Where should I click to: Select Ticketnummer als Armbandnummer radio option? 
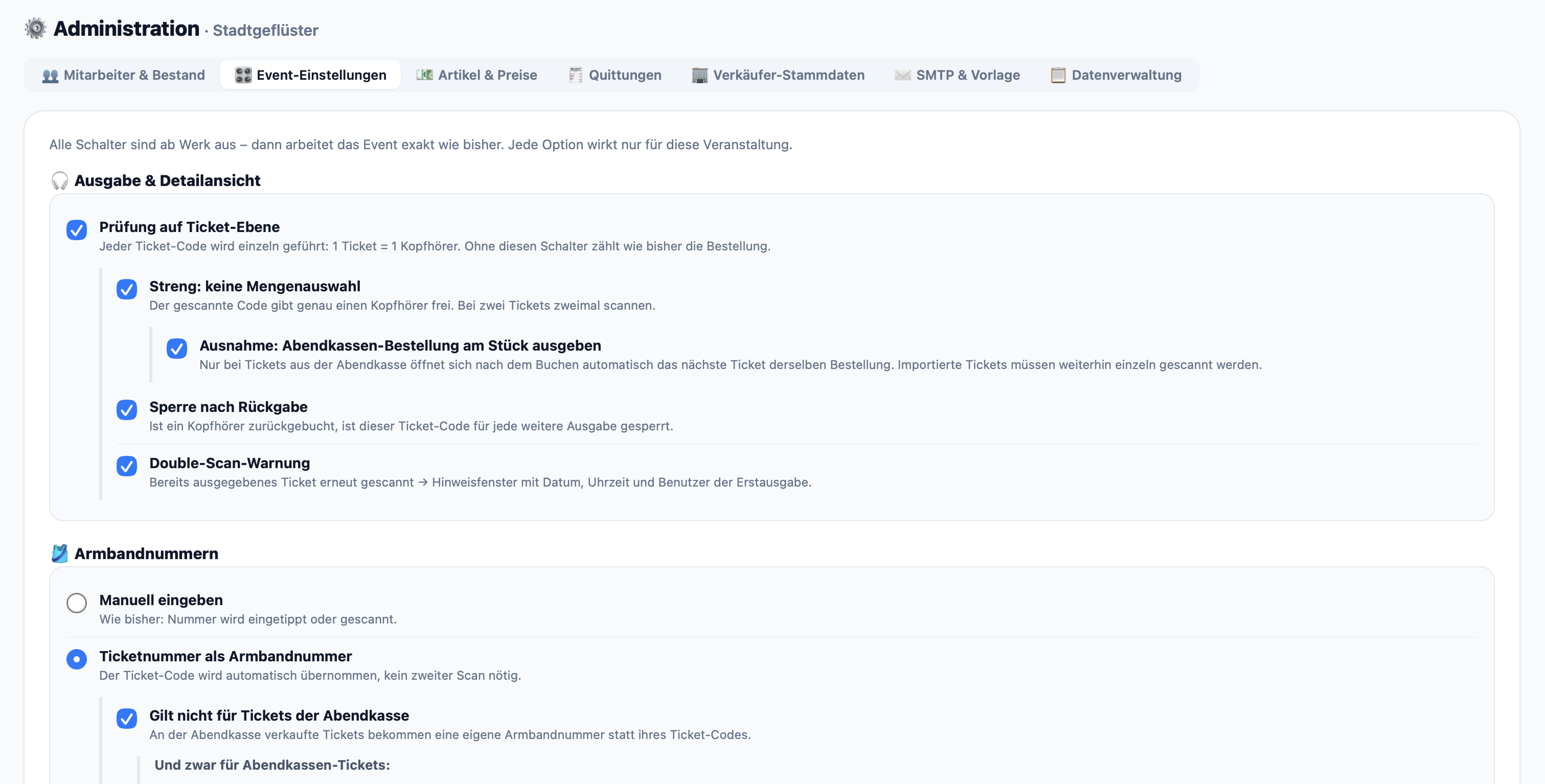click(77, 659)
